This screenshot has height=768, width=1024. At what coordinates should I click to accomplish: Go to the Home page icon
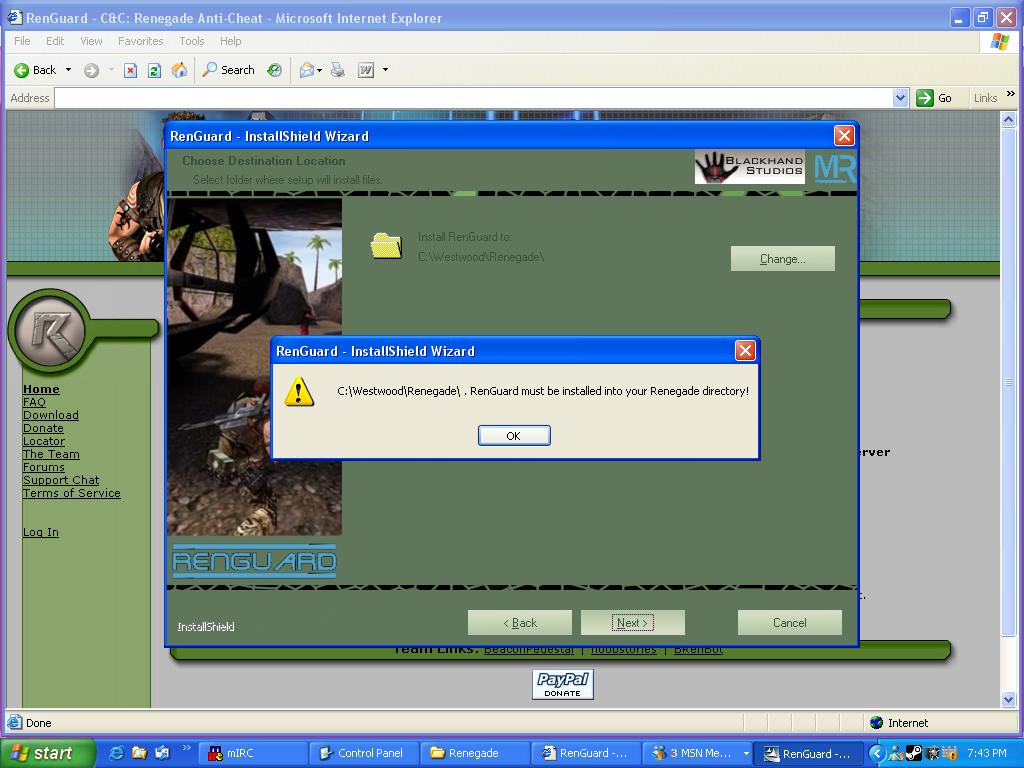[179, 70]
